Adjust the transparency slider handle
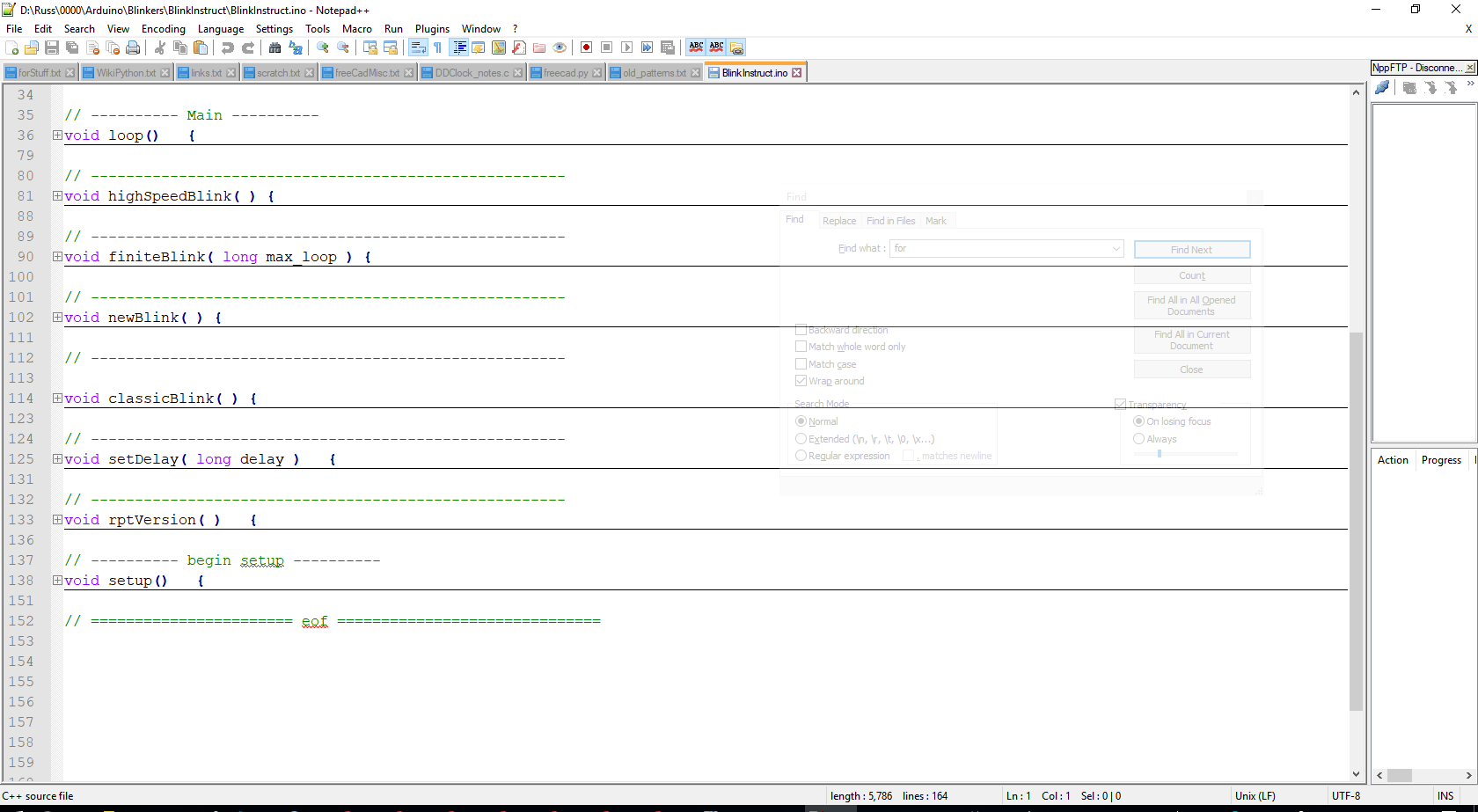1478x812 pixels. 1160,454
